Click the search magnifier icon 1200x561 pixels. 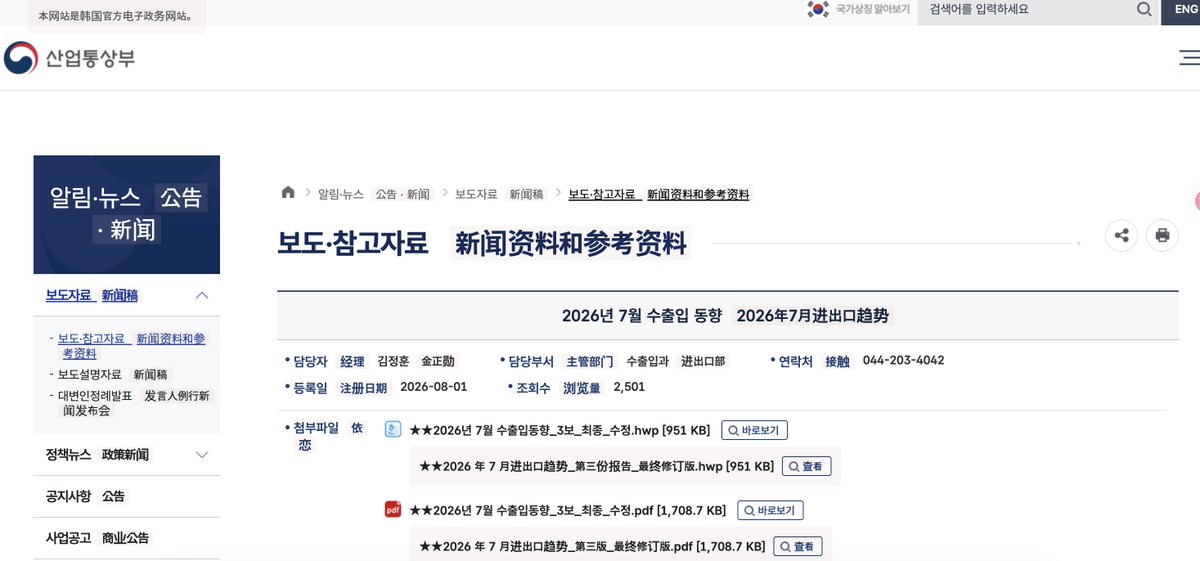tap(1144, 9)
